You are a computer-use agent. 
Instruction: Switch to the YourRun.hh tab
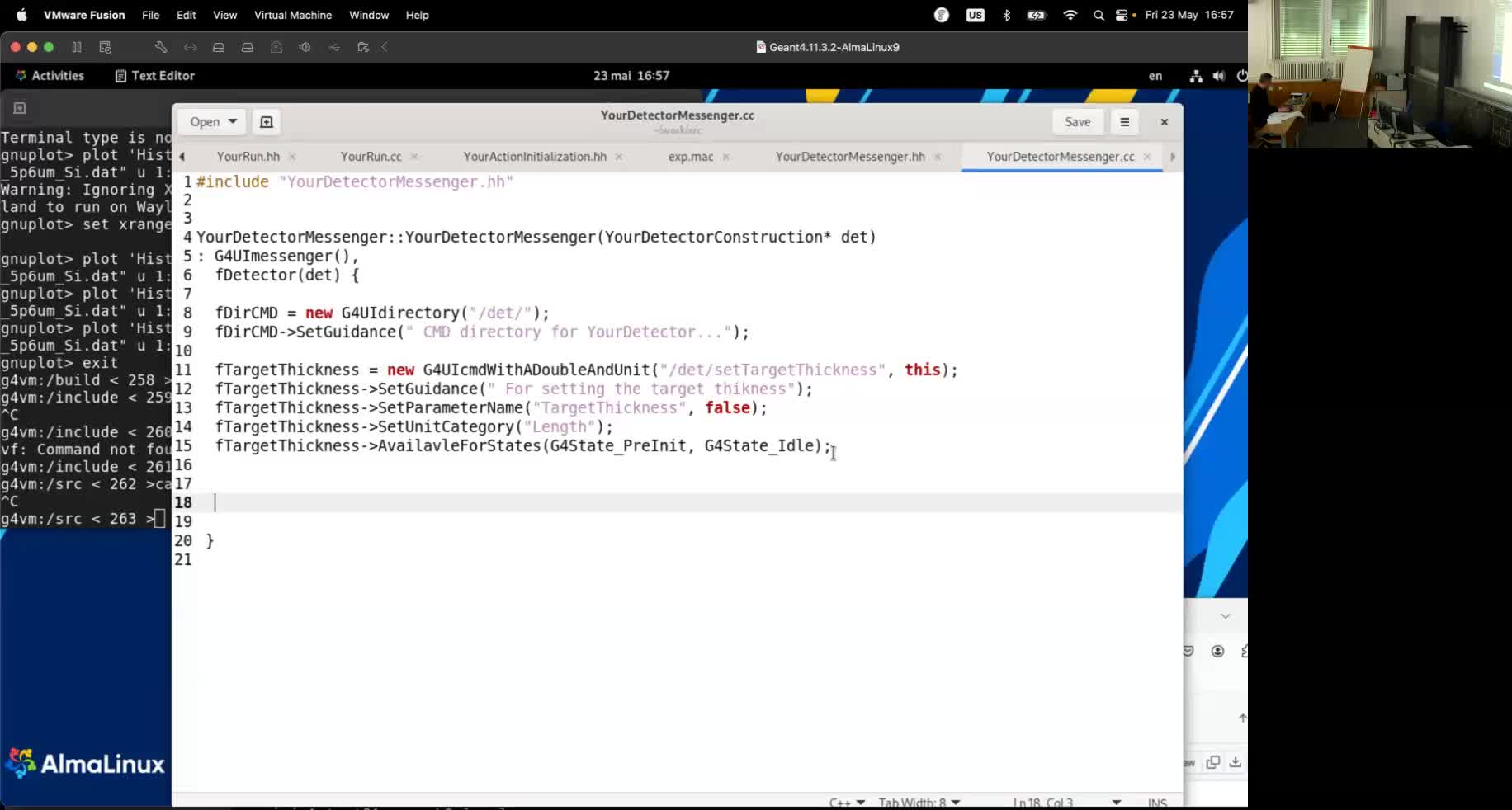point(248,156)
